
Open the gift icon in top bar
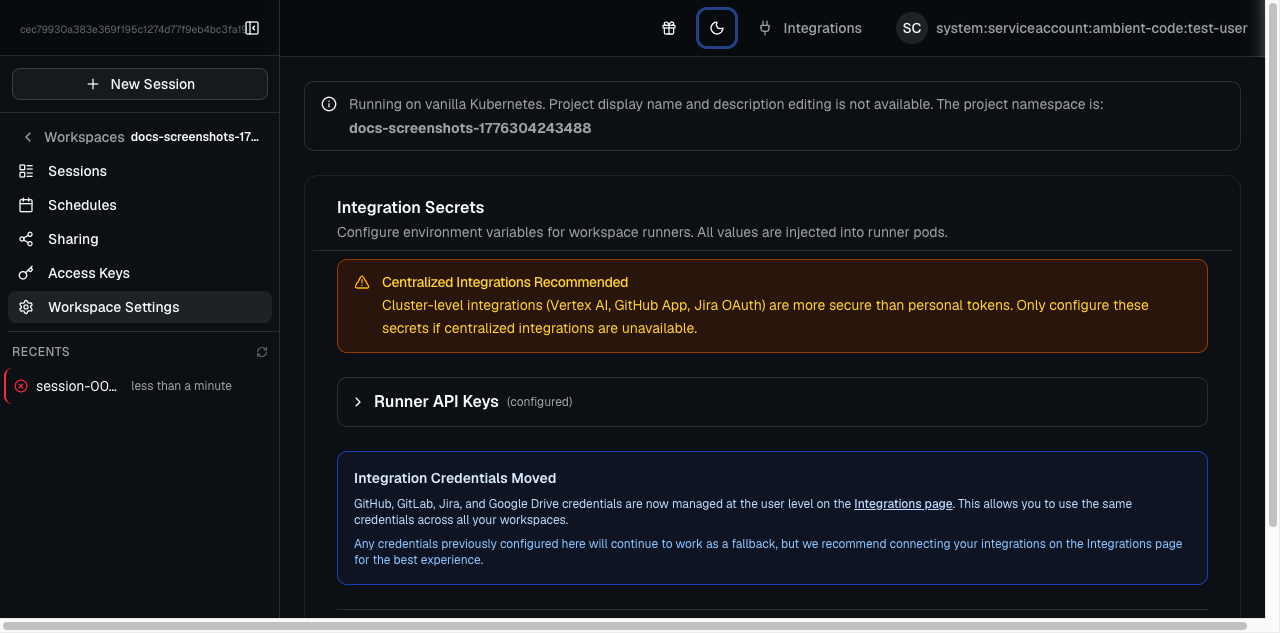(x=669, y=28)
